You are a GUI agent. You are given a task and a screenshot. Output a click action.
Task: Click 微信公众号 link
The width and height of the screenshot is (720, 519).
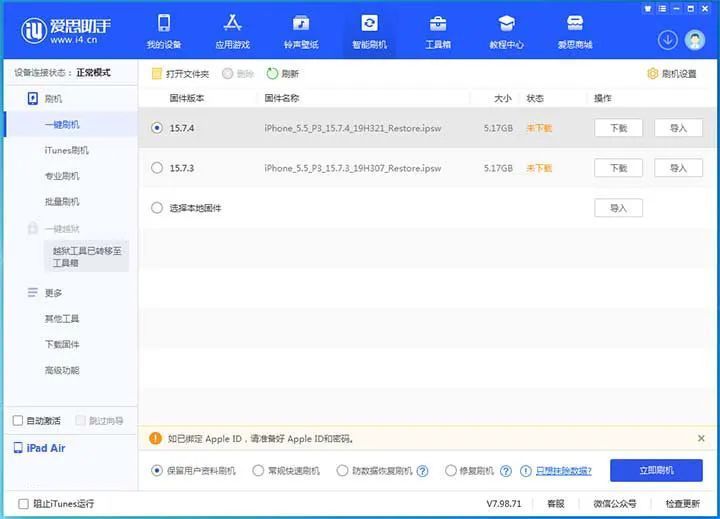pyautogui.click(x=614, y=504)
